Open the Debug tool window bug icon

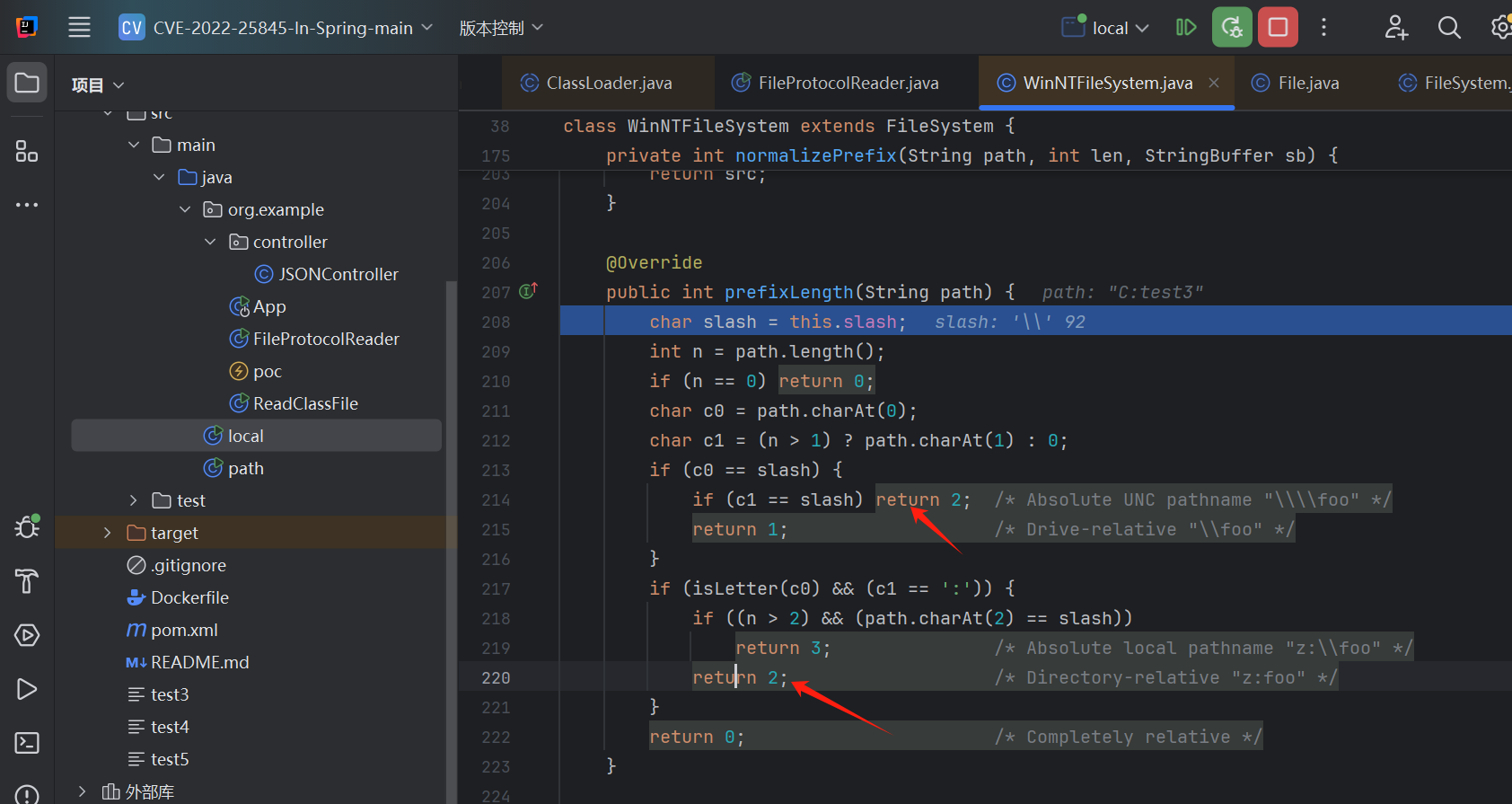pos(27,526)
